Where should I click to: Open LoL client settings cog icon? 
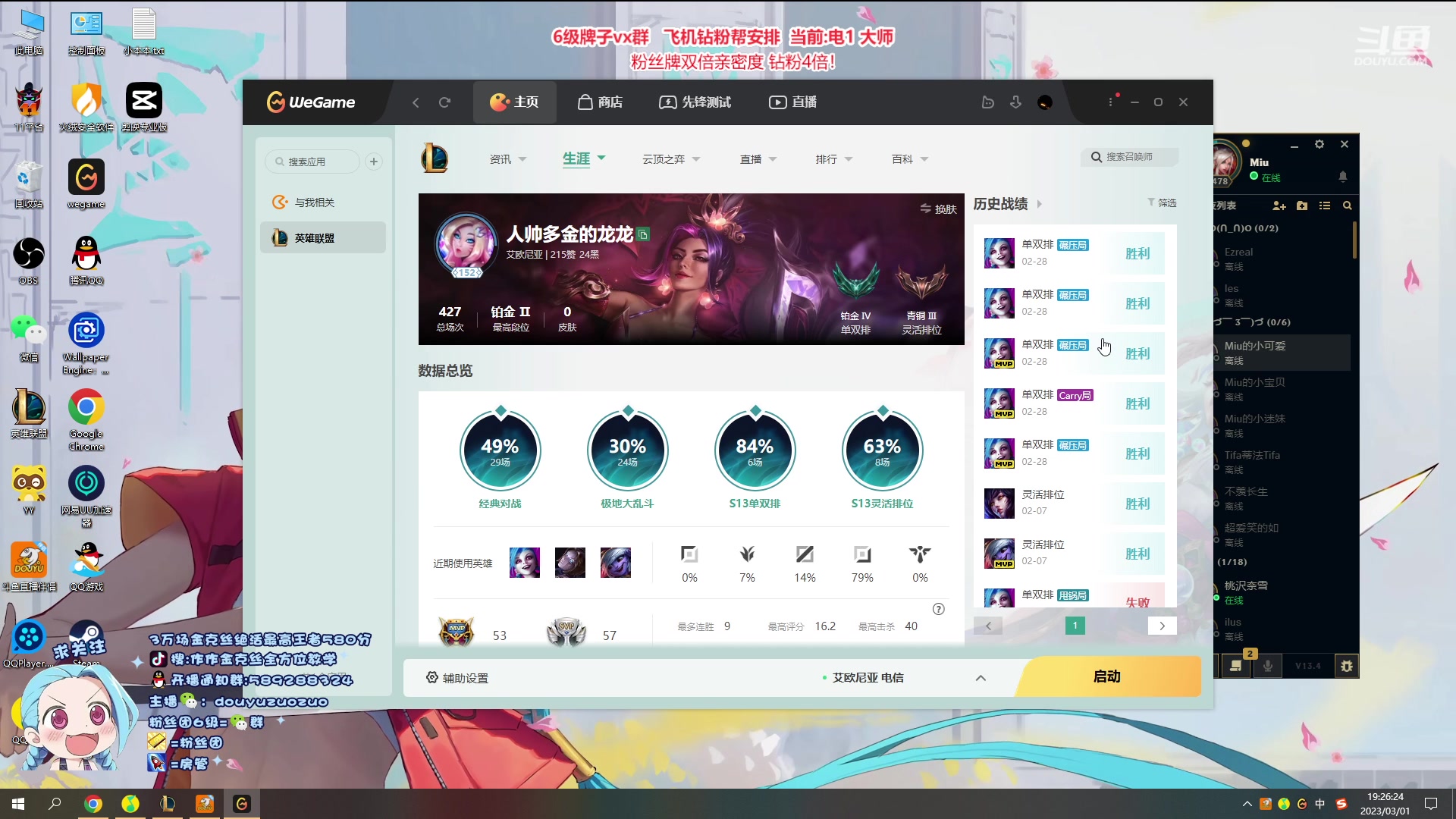coord(1319,144)
